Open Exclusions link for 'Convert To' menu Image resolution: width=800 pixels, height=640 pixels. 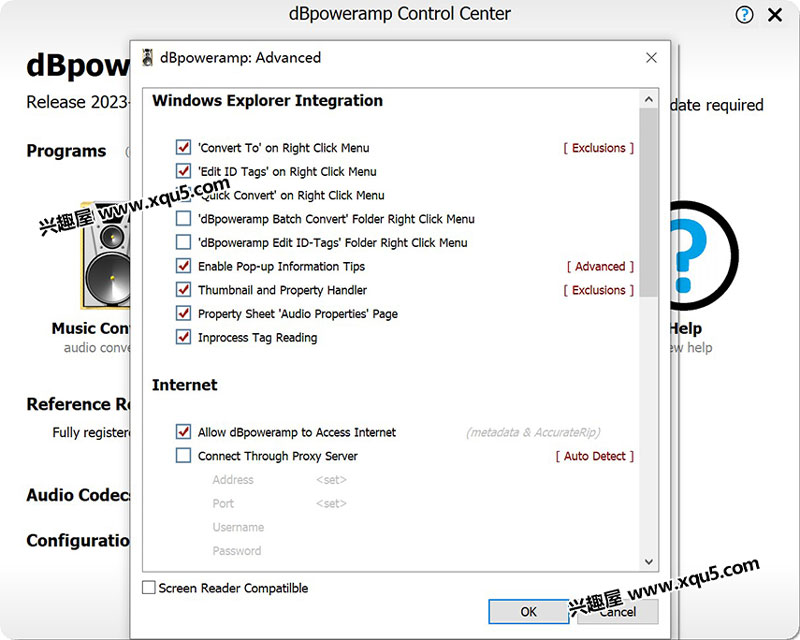598,147
